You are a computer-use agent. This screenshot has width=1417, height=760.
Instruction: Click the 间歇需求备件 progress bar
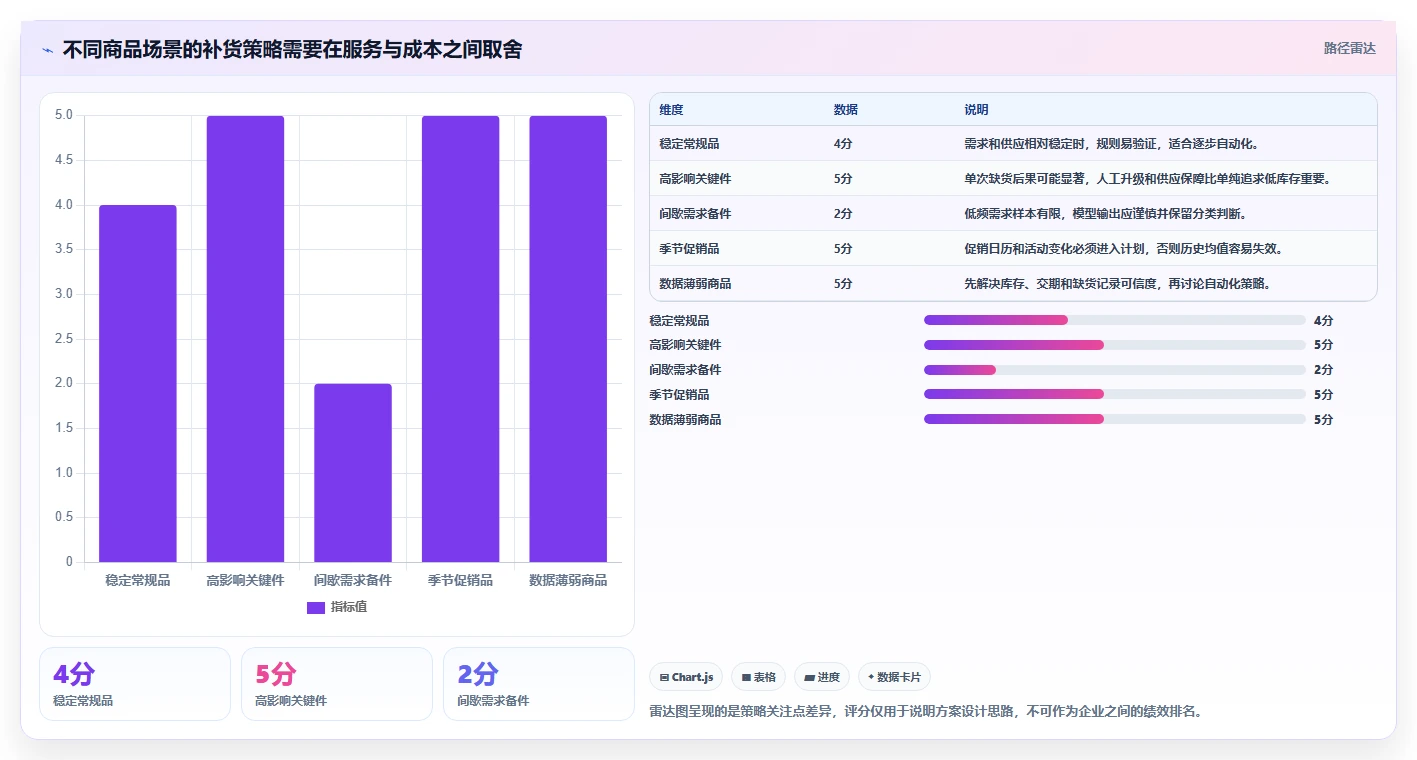[1115, 370]
